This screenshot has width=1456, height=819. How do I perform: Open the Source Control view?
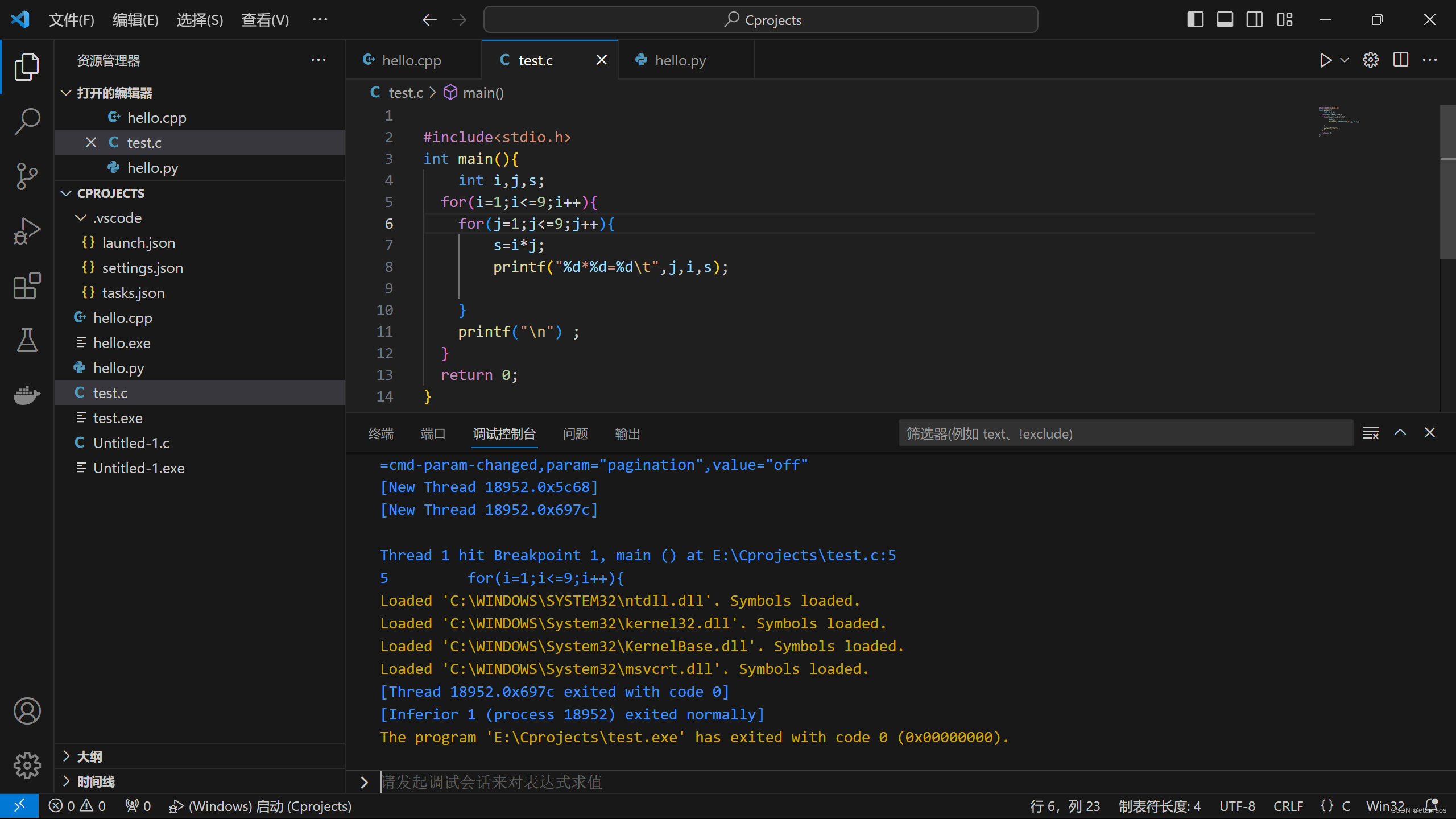tap(27, 176)
